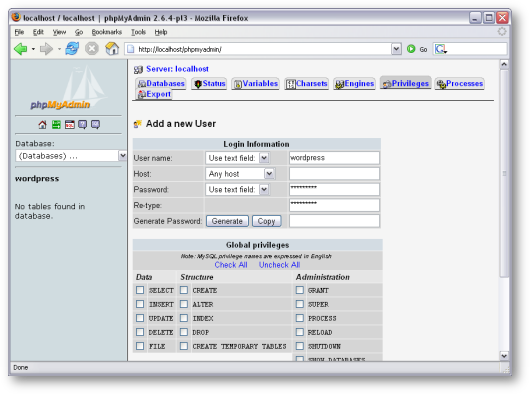The width and height of the screenshot is (530, 394).
Task: Open the Variables tab
Action: [x=256, y=83]
